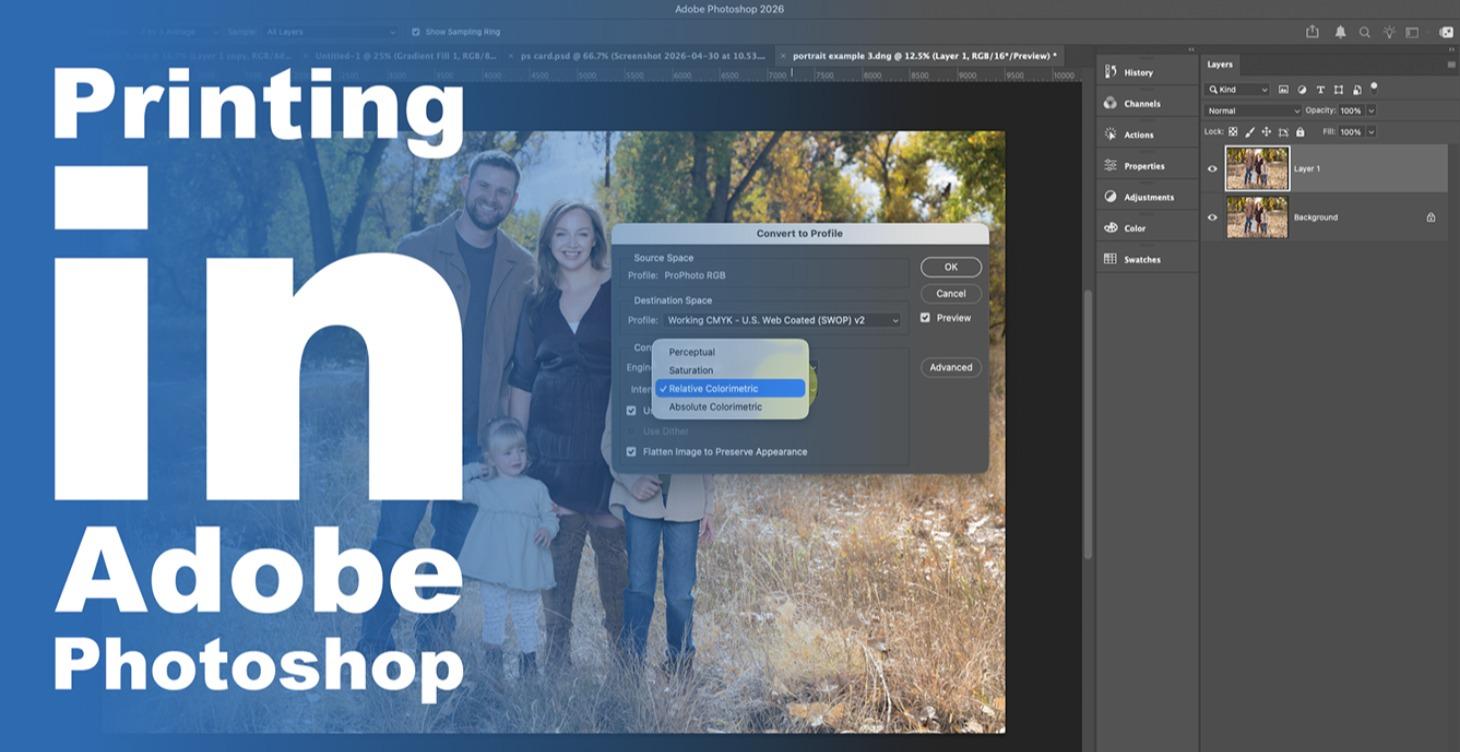
Task: Click the "Background" layer name
Action: (x=1316, y=217)
